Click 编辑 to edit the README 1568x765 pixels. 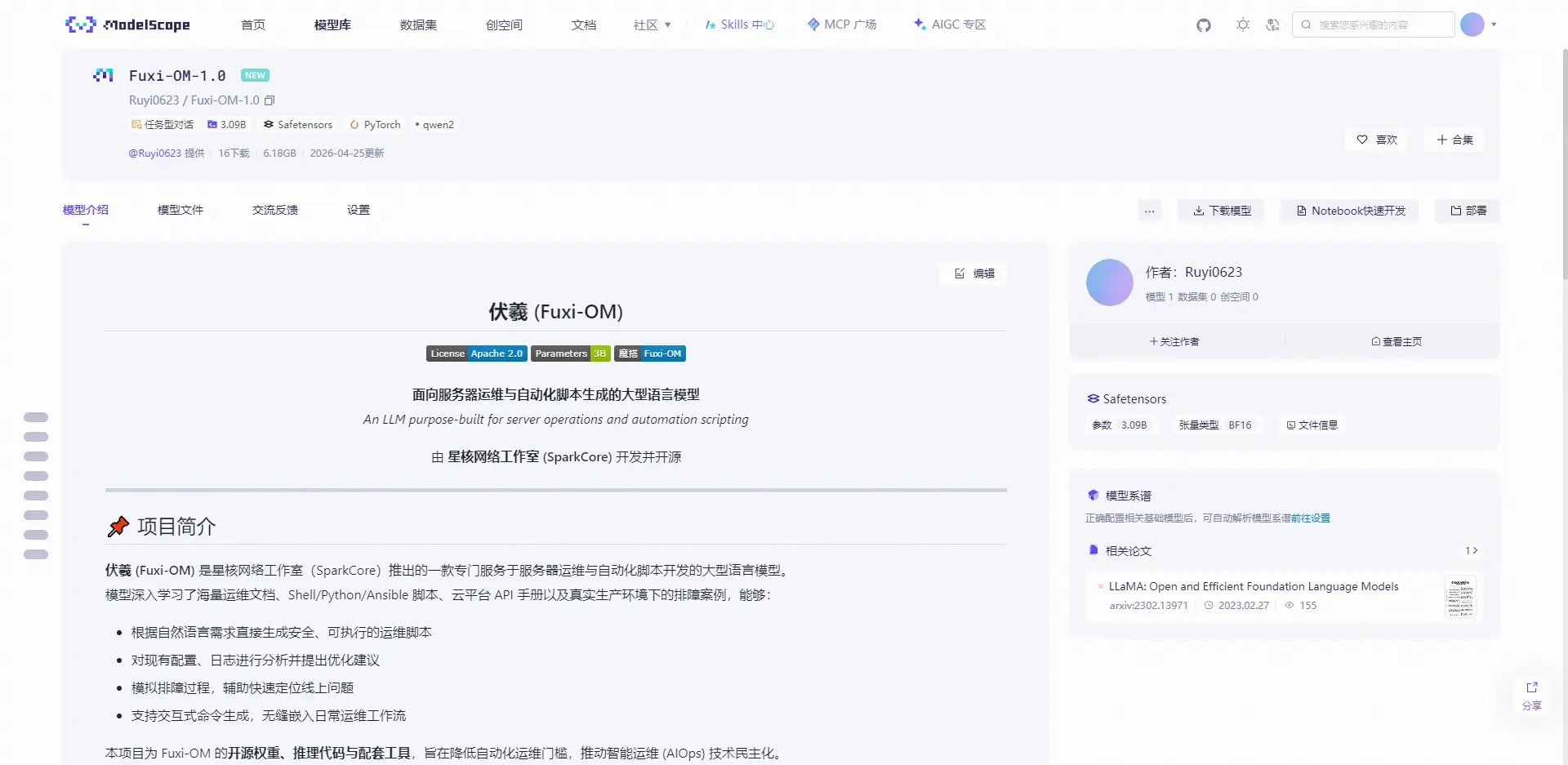tap(973, 274)
